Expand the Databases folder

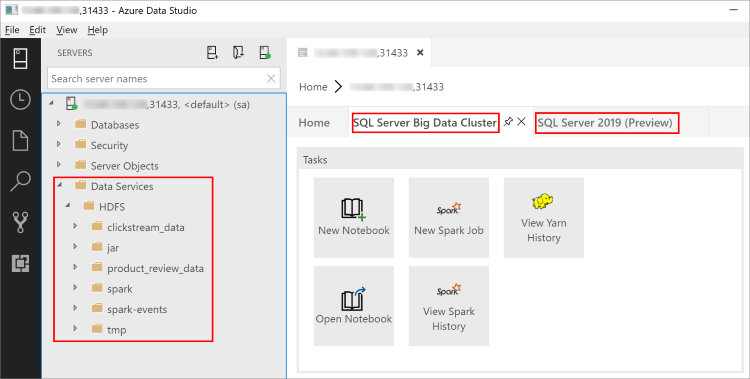pos(59,123)
